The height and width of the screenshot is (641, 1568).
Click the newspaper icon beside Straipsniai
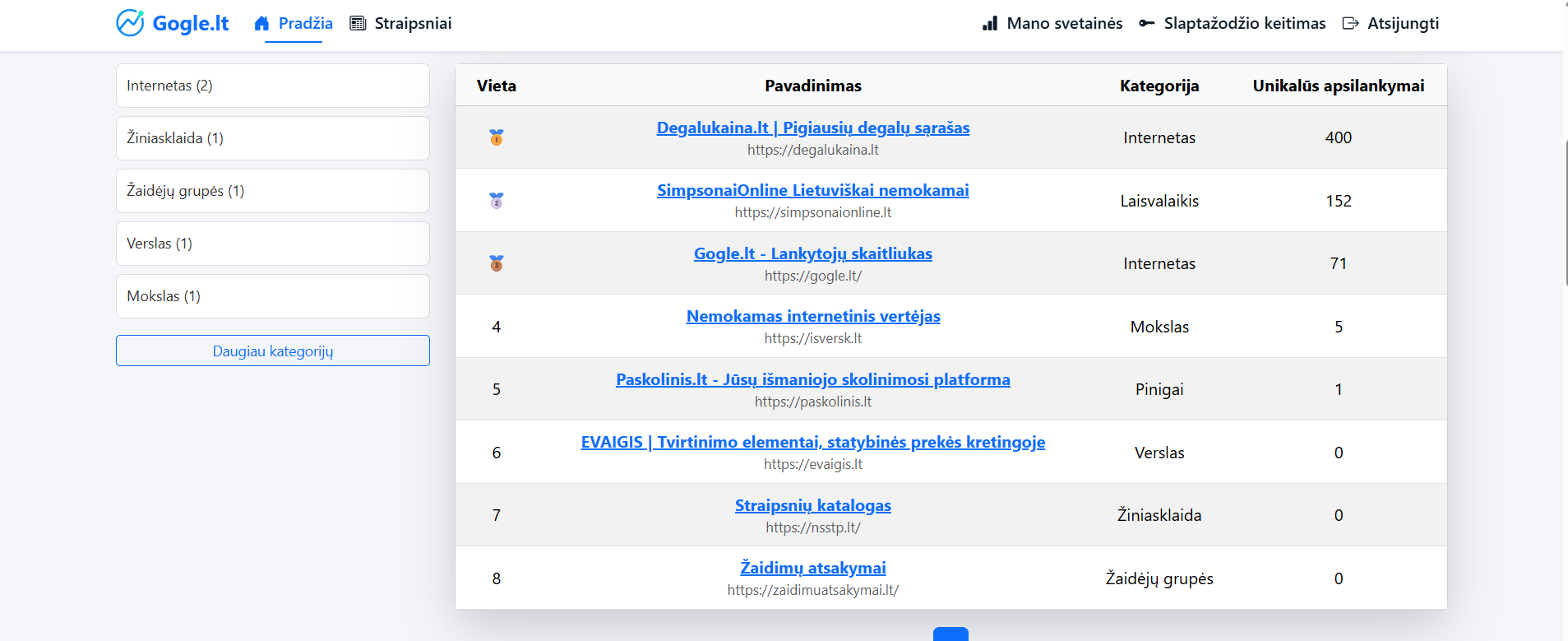pyautogui.click(x=358, y=23)
